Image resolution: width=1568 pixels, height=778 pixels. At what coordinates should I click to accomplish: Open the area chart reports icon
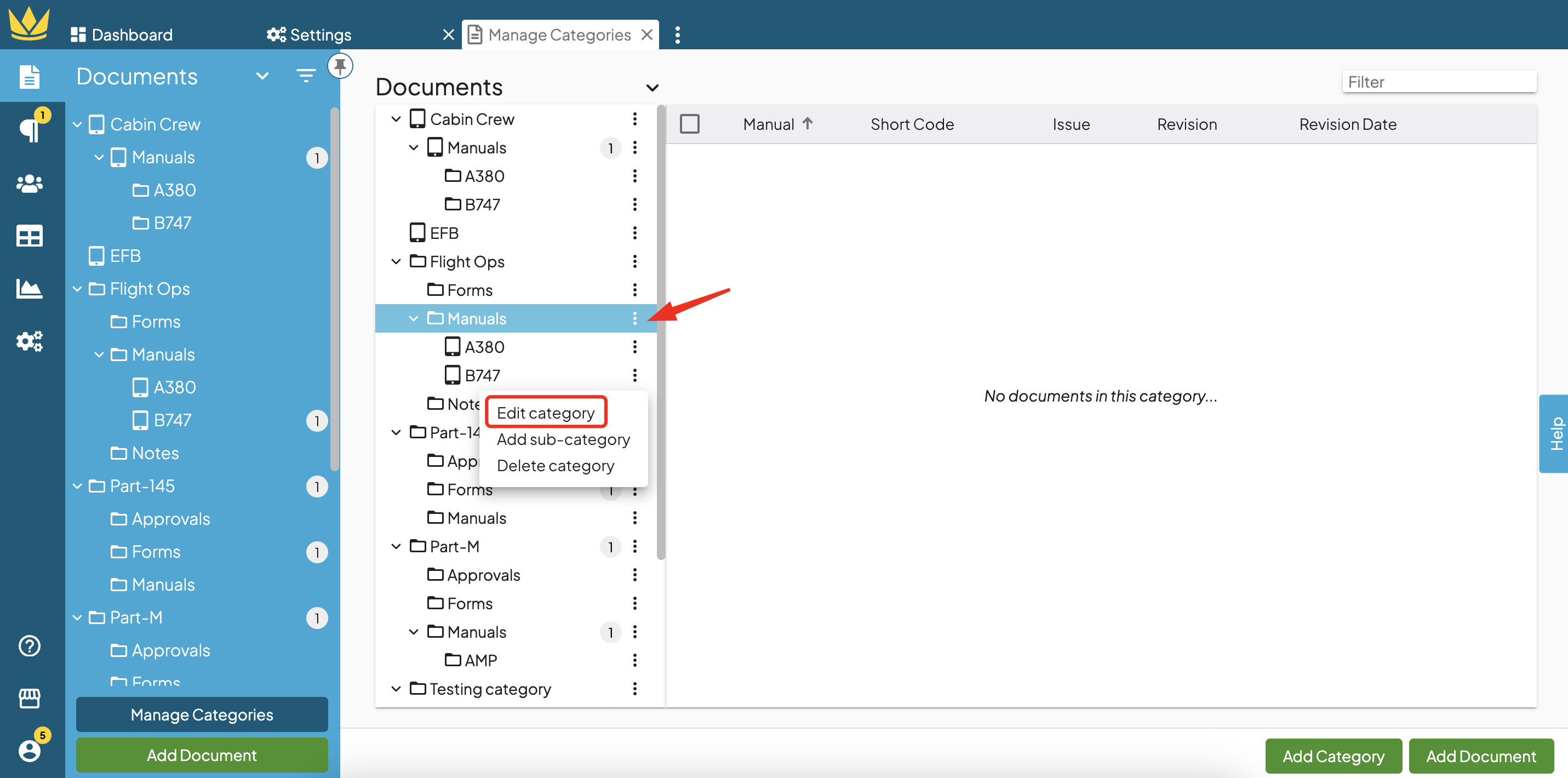point(28,288)
